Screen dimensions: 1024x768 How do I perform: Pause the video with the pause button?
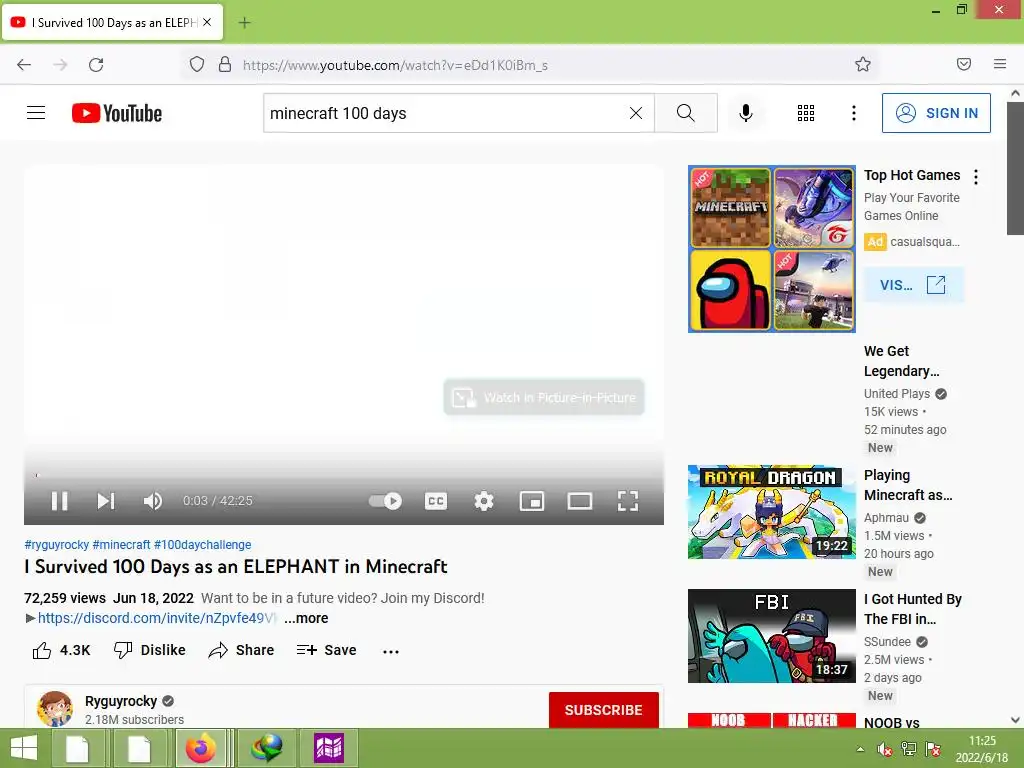click(x=59, y=501)
